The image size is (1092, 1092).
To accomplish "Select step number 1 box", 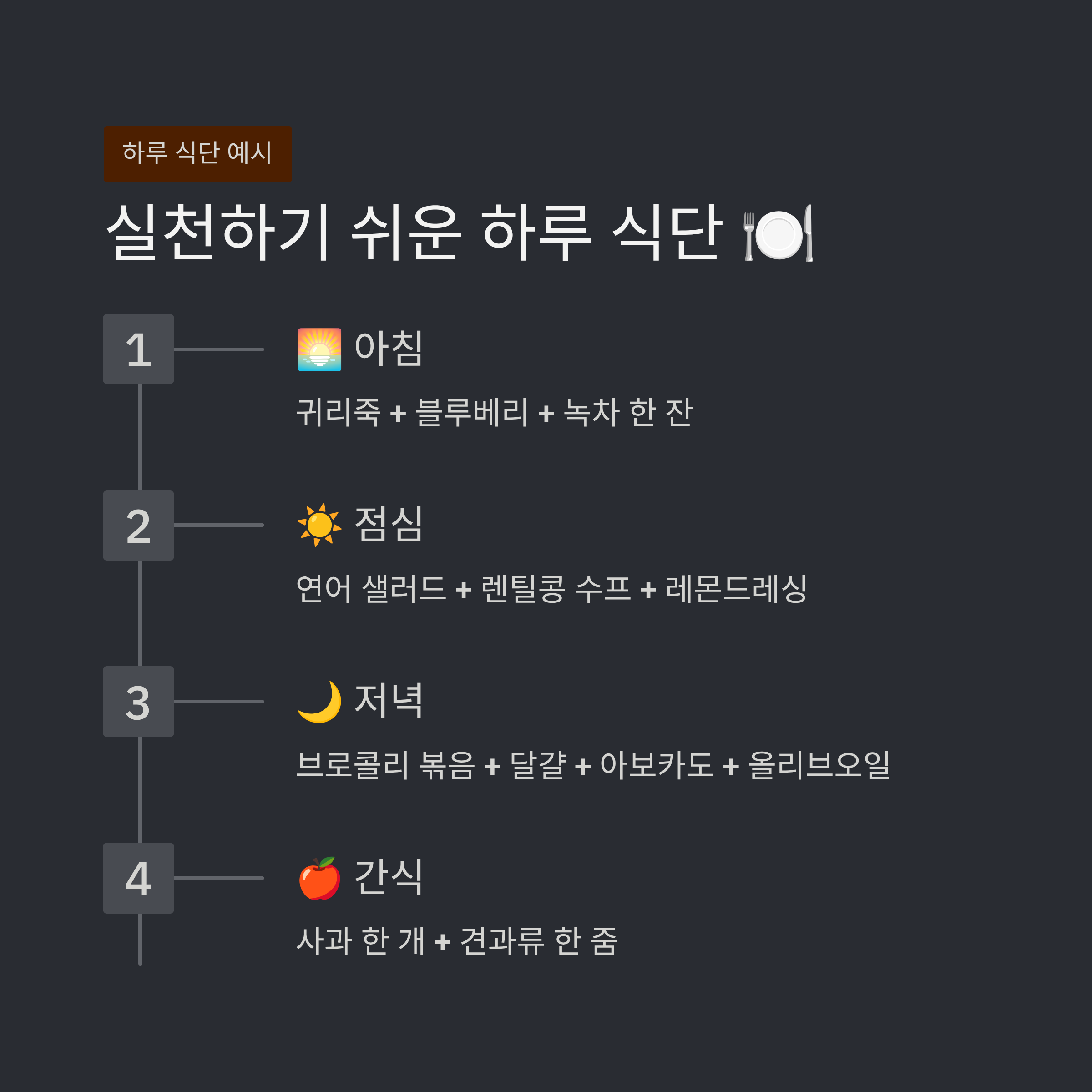I will [x=138, y=349].
